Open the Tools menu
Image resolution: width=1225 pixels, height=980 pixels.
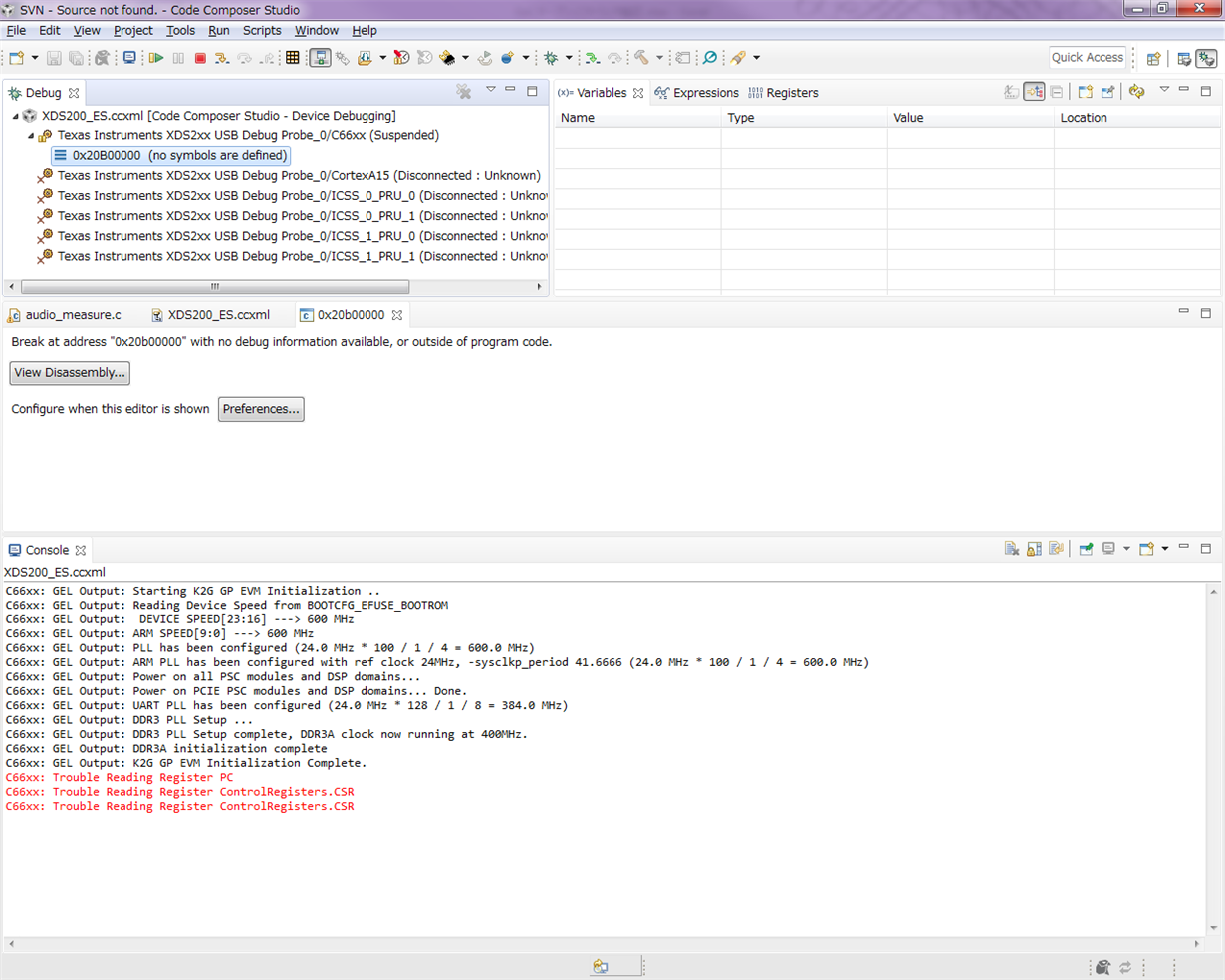coord(180,31)
